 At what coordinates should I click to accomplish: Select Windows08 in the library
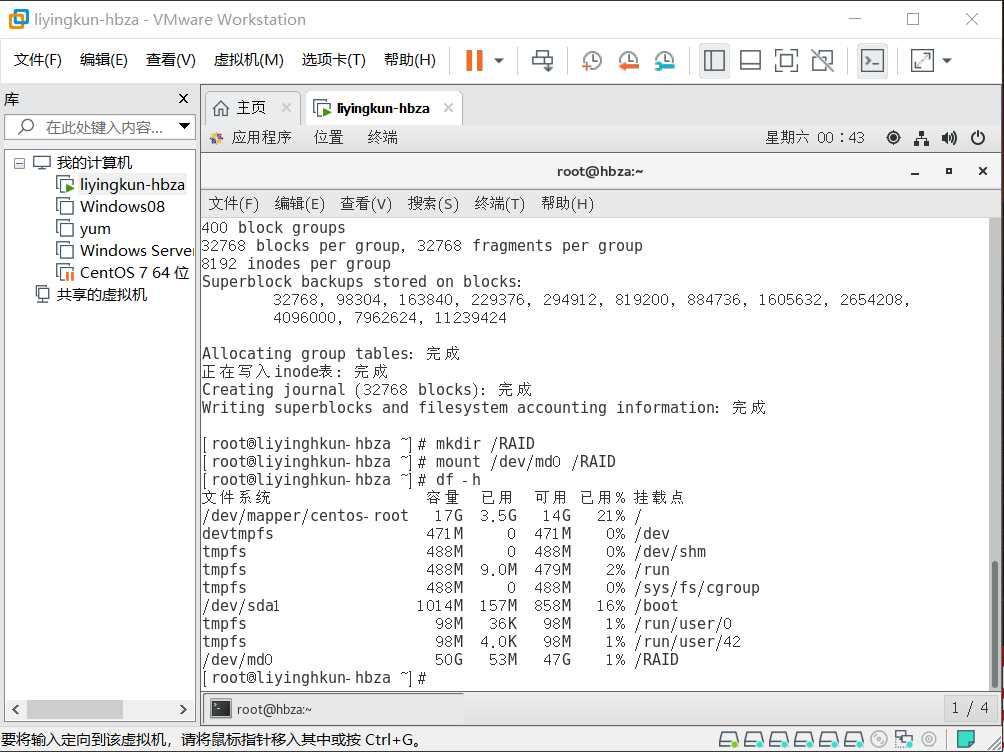tap(111, 206)
